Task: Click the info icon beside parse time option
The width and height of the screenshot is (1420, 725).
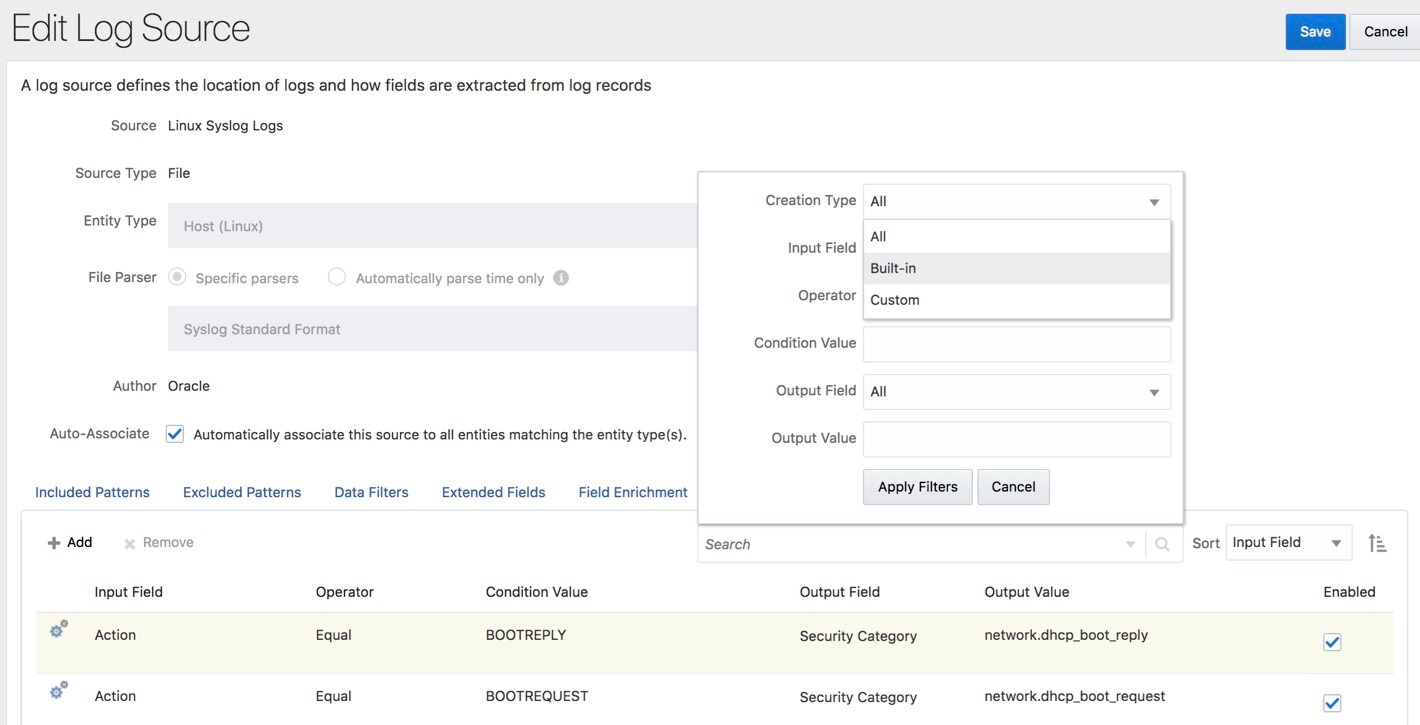Action: [x=561, y=278]
